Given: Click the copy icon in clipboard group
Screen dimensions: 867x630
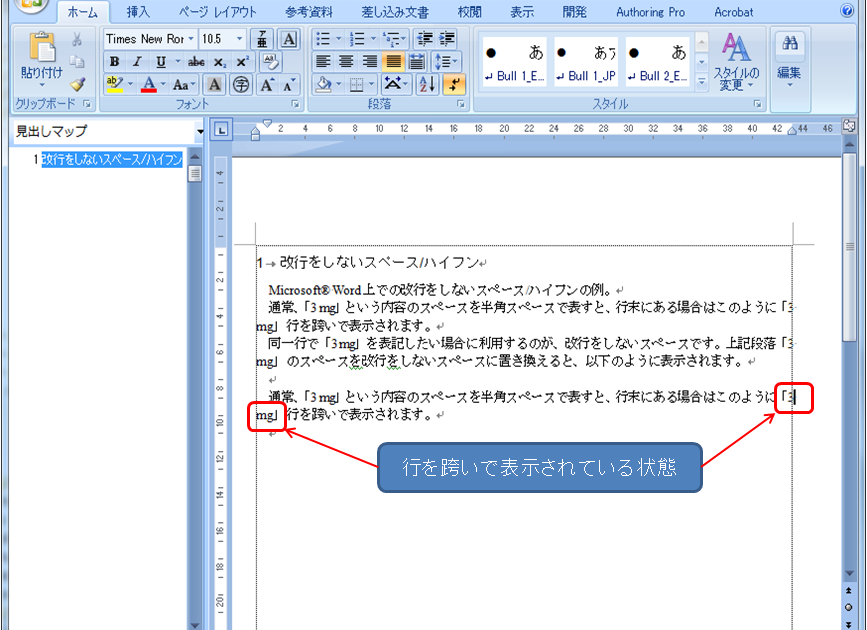Looking at the screenshot, I should (x=77, y=62).
